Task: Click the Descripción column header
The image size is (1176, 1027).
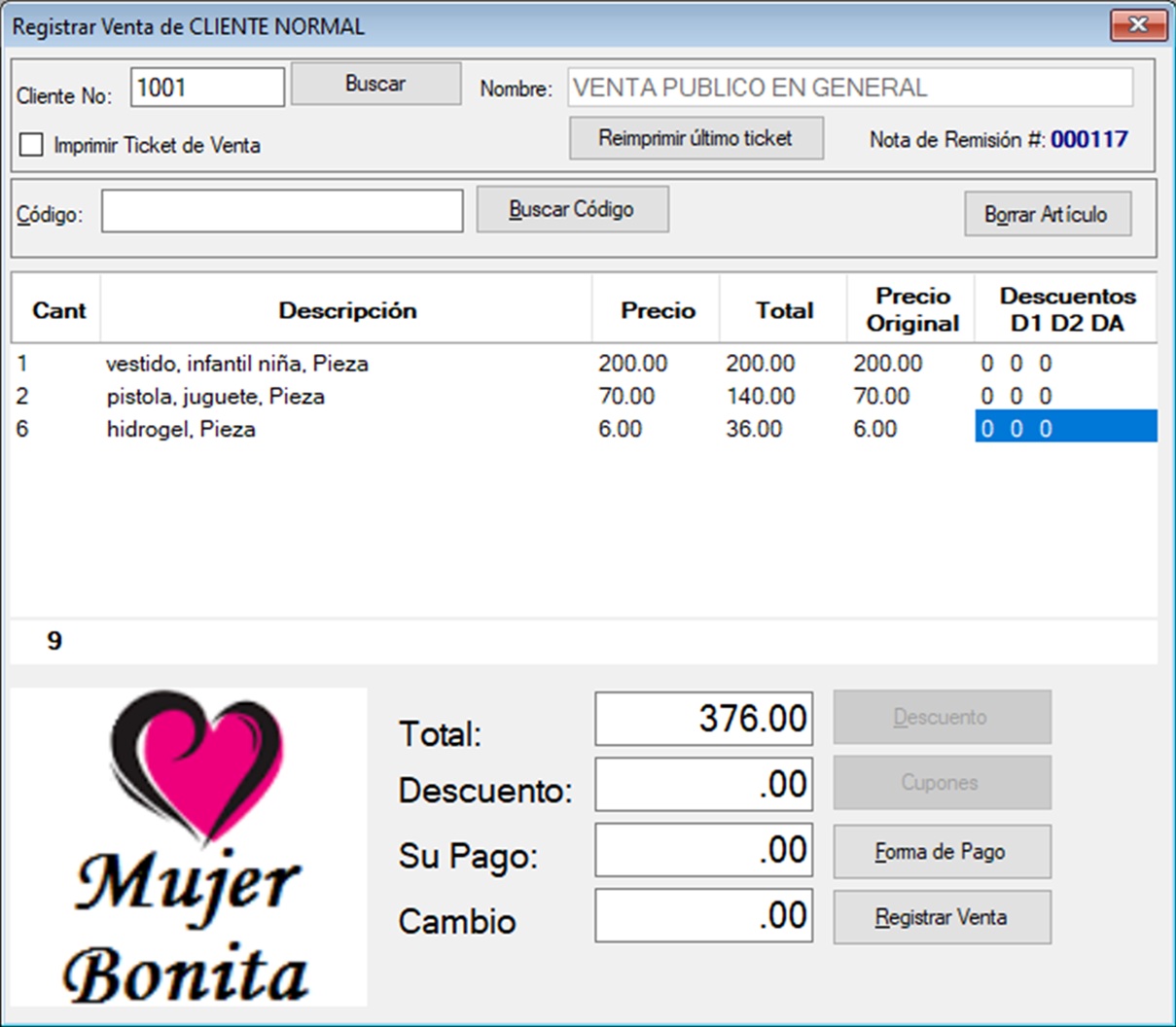Action: coord(346,310)
